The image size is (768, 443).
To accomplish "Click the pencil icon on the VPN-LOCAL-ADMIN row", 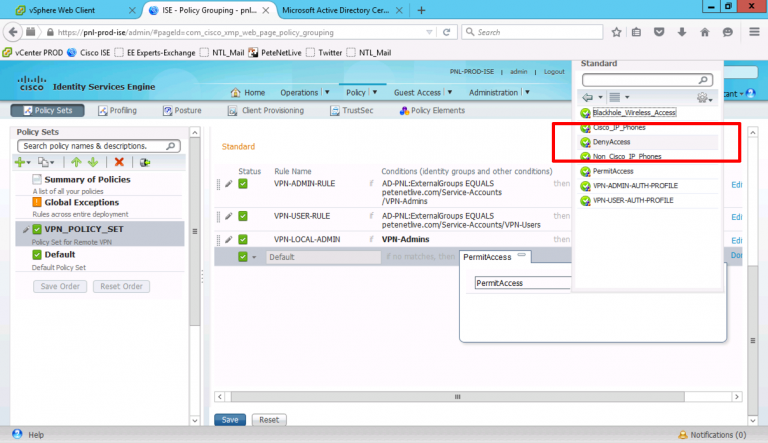I will tap(228, 240).
